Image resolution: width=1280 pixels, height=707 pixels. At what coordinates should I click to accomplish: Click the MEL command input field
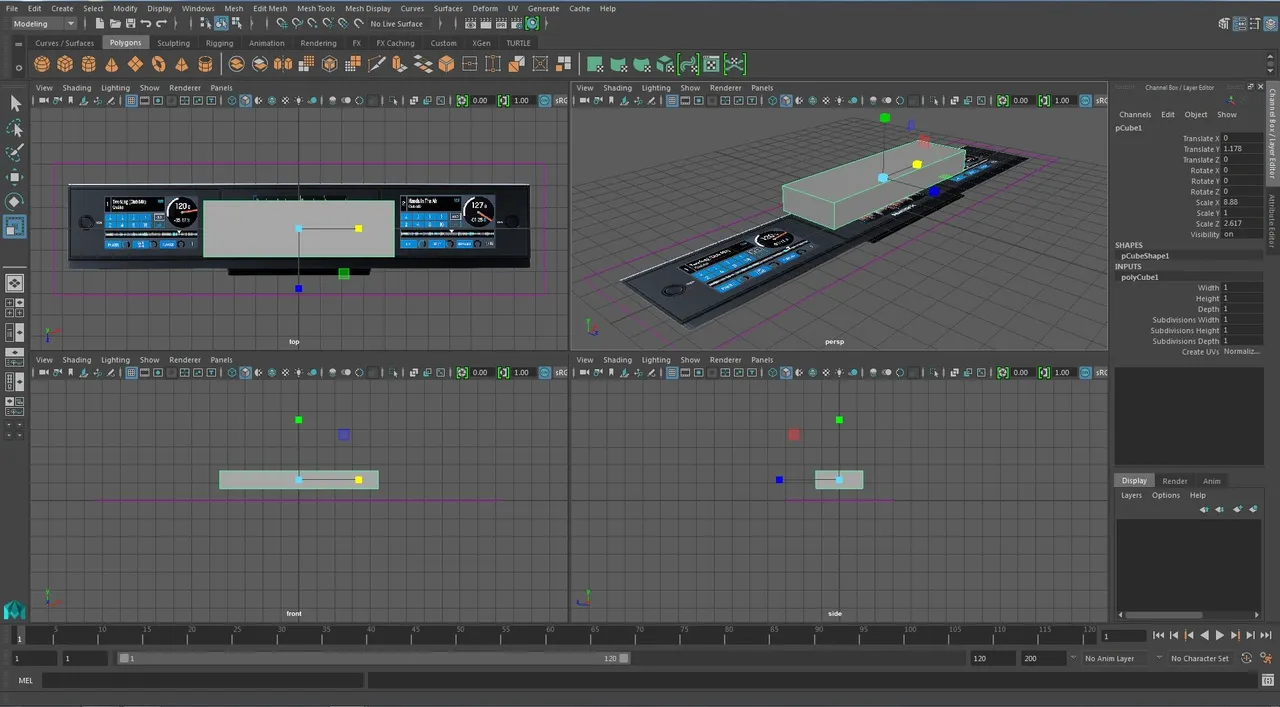203,680
